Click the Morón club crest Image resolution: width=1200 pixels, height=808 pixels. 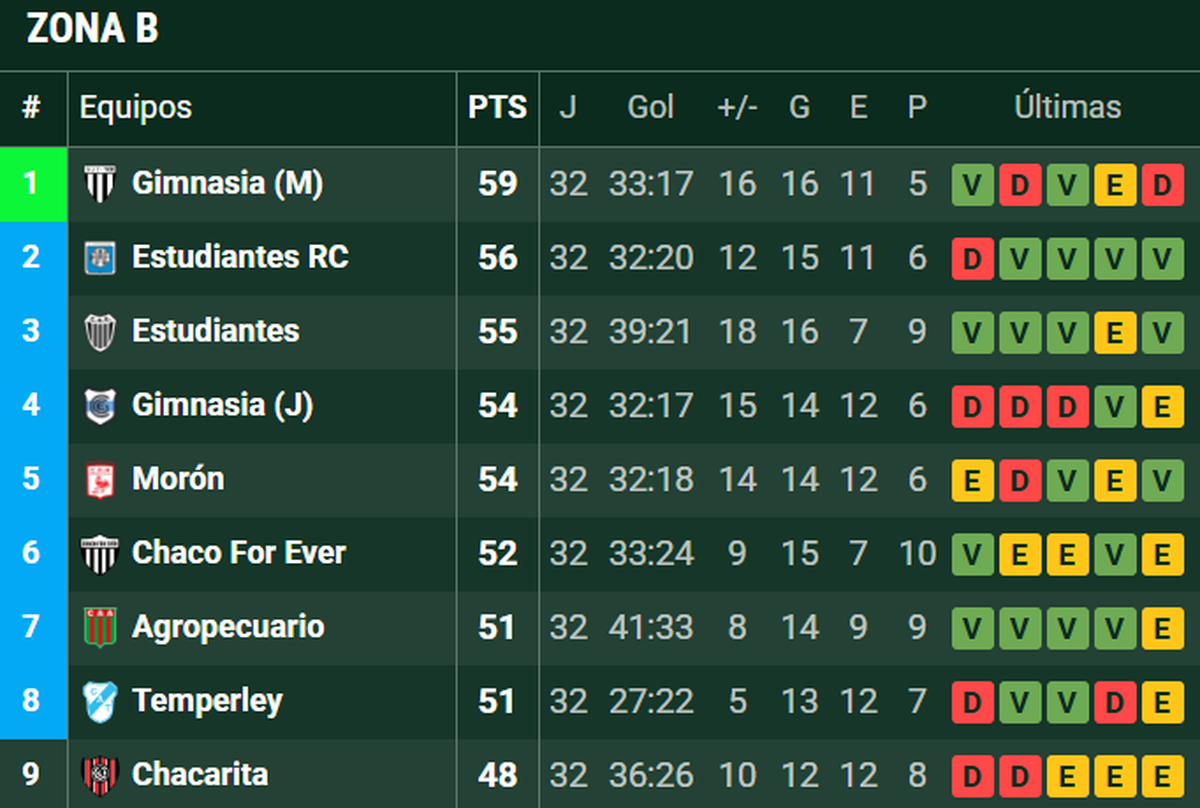[100, 479]
